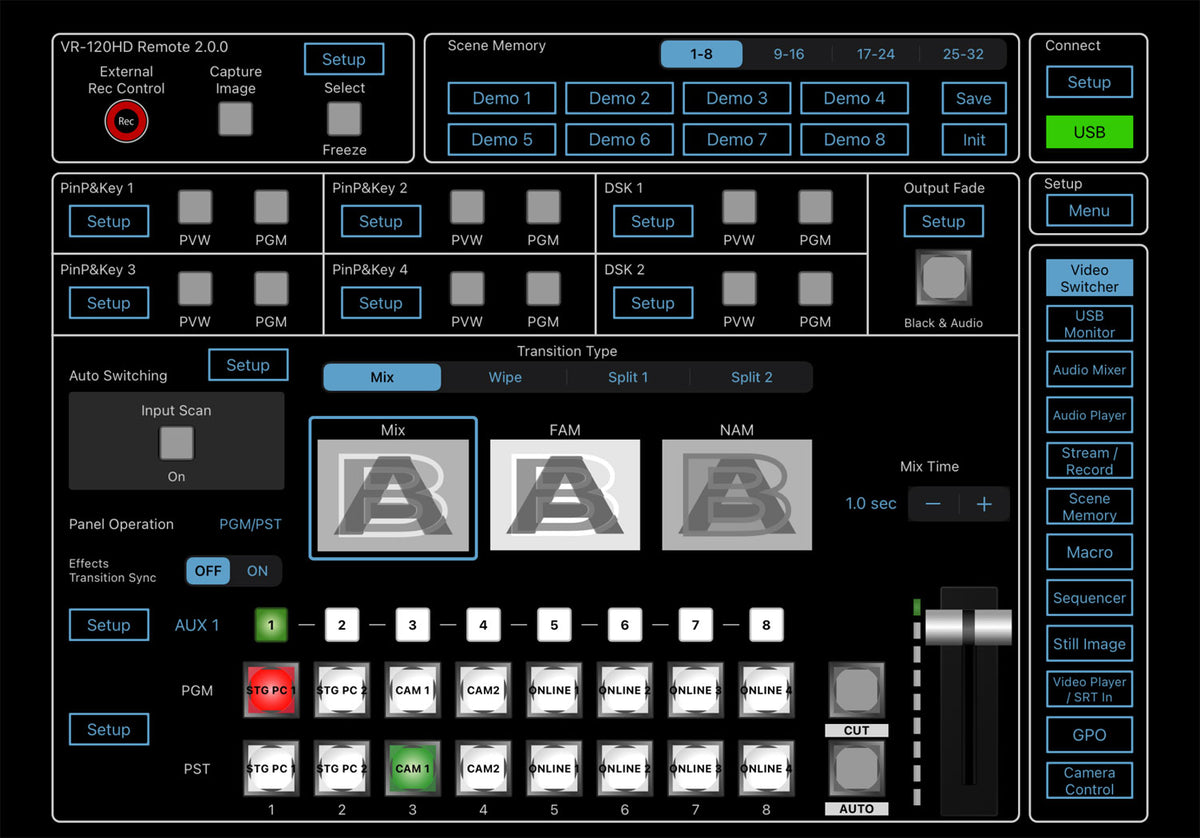Select CAM2 on the PGM row

coord(483,690)
